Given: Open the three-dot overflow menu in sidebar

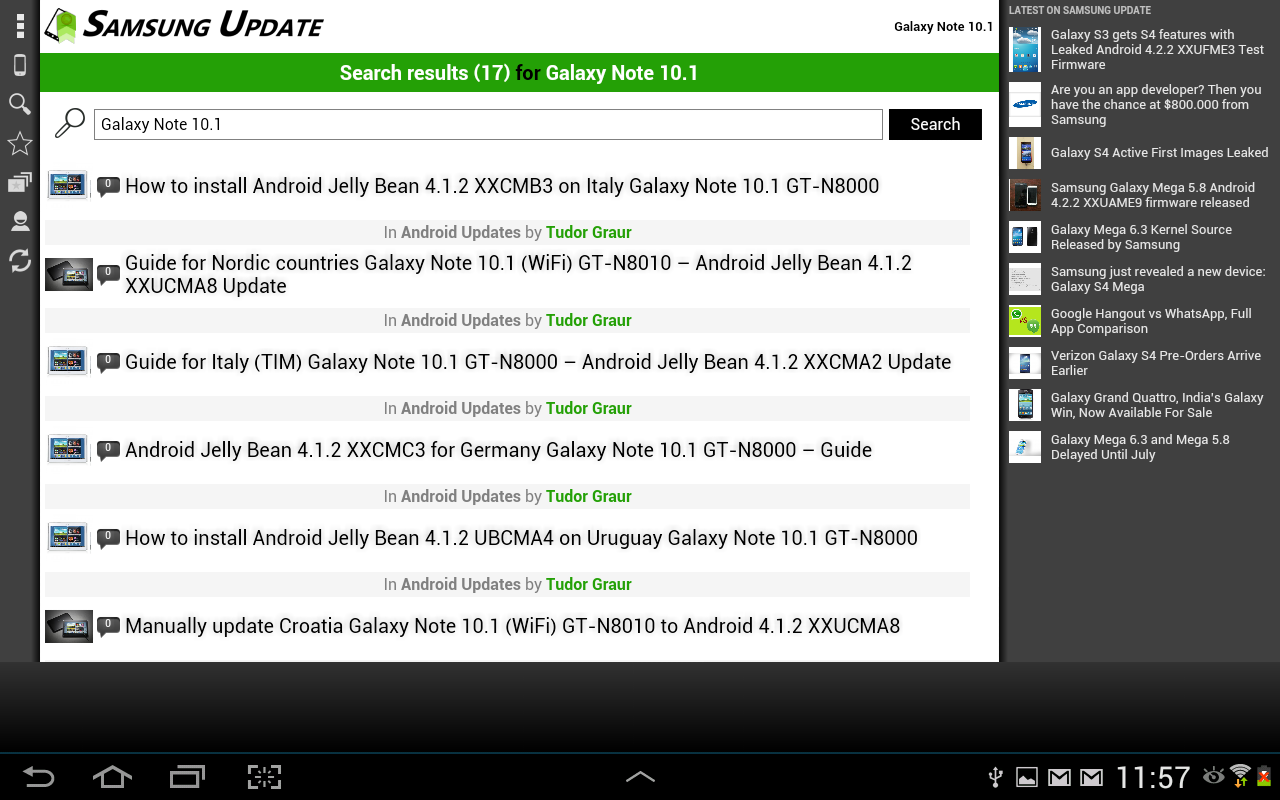Looking at the screenshot, I should (x=20, y=26).
